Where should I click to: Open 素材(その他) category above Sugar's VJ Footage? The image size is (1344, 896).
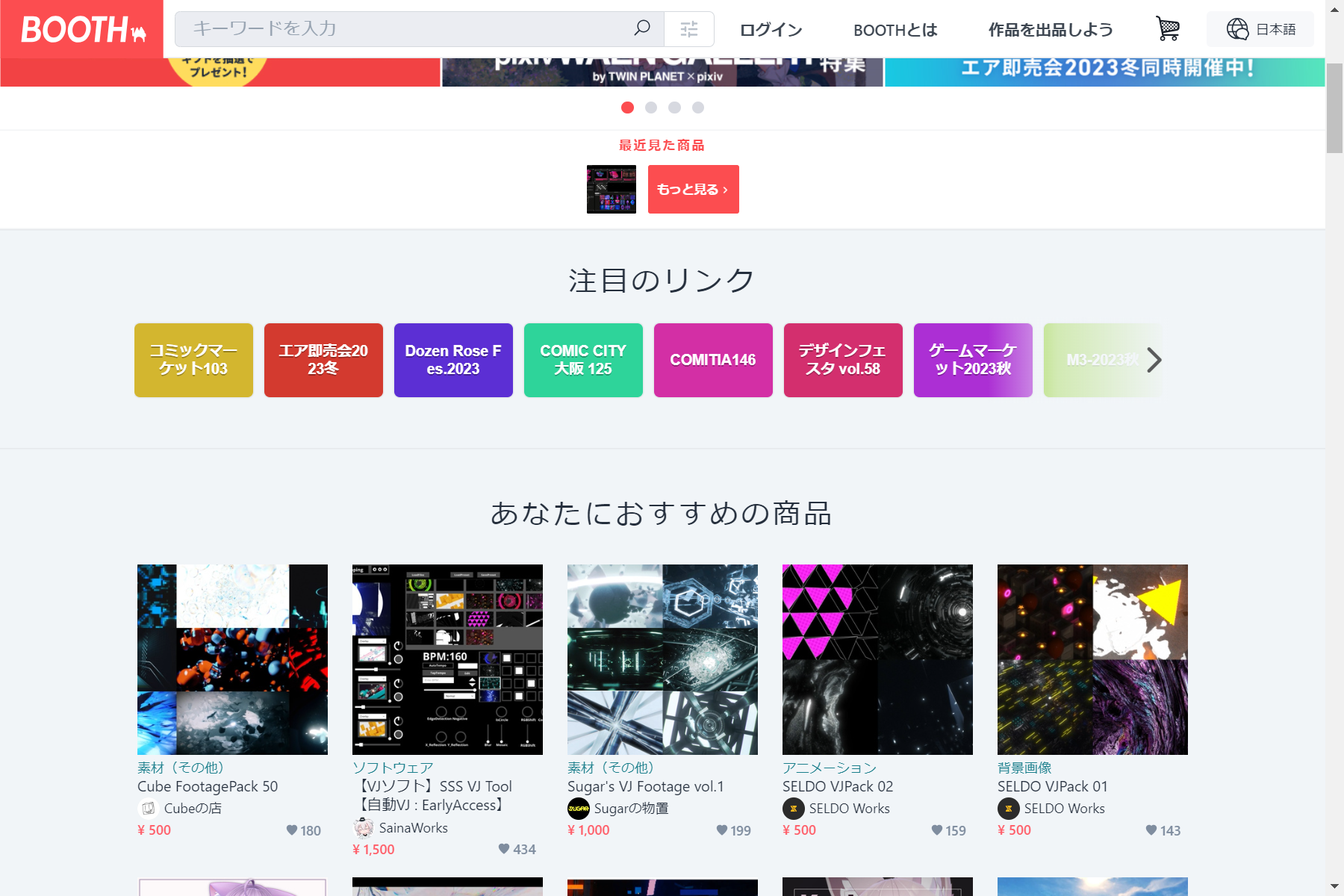coord(611,768)
